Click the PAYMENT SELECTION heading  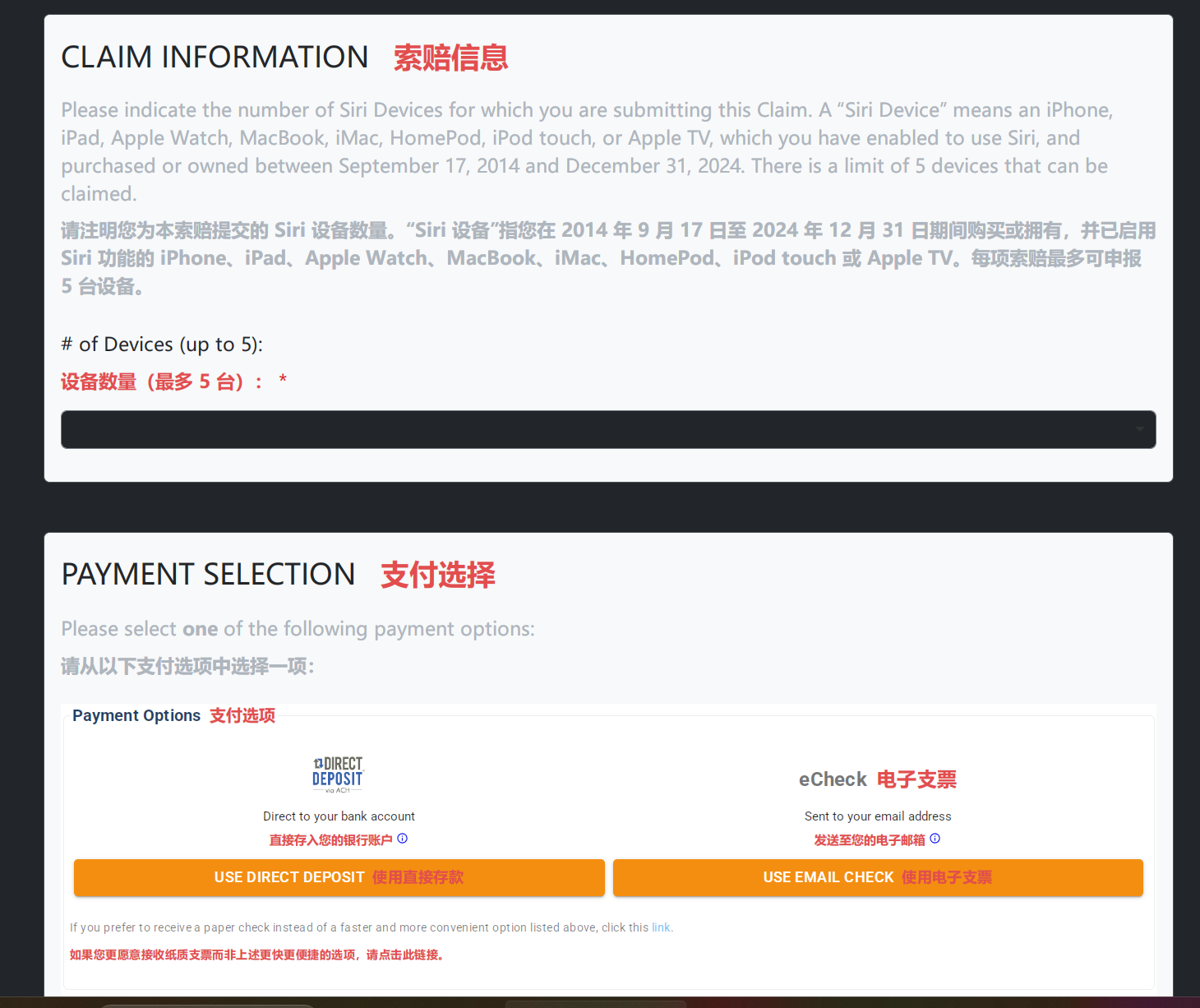tap(208, 575)
